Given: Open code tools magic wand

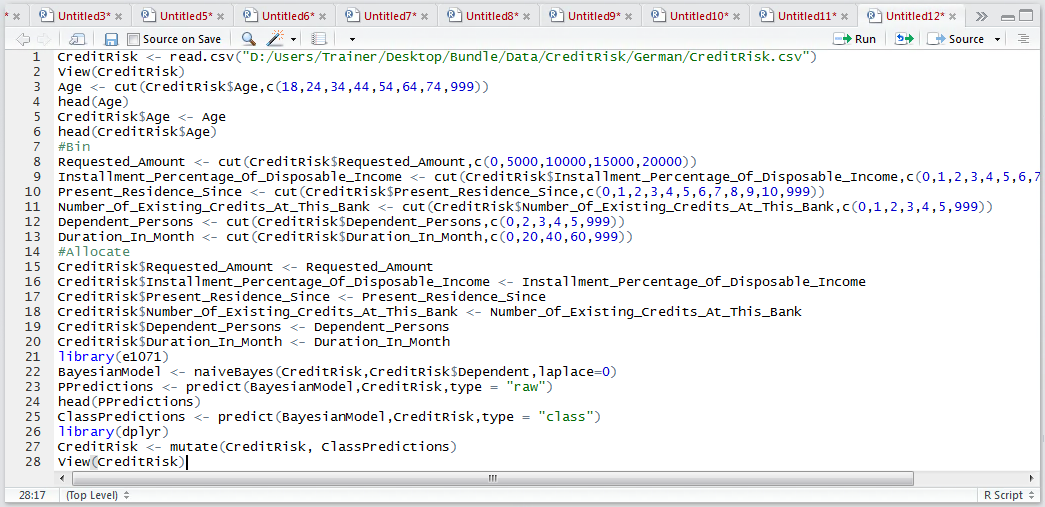Looking at the screenshot, I should point(275,39).
